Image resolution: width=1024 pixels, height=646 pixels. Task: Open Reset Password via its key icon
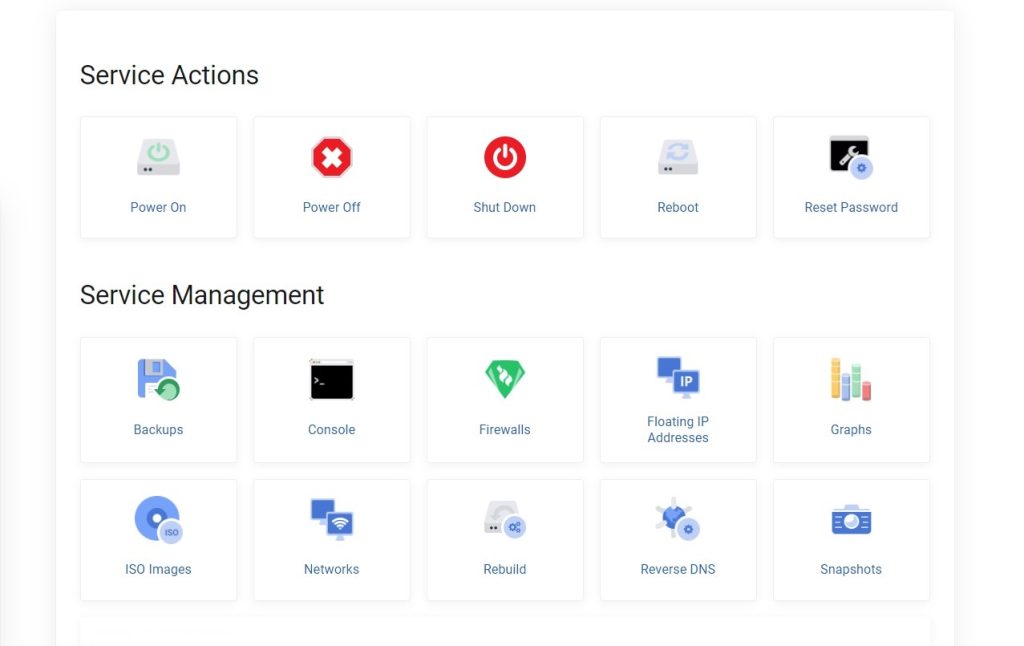pos(851,156)
